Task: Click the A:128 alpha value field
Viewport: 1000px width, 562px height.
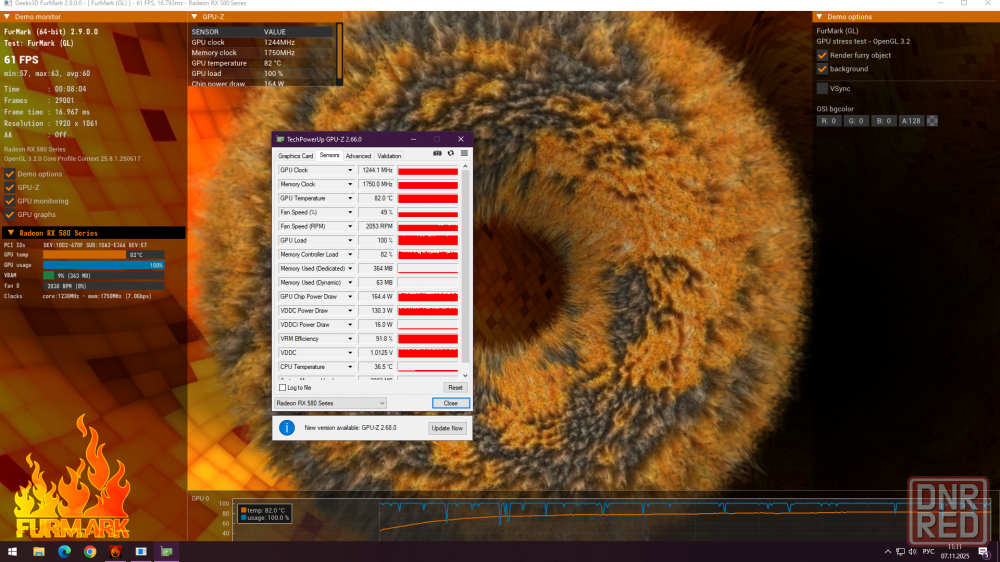Action: click(x=910, y=121)
